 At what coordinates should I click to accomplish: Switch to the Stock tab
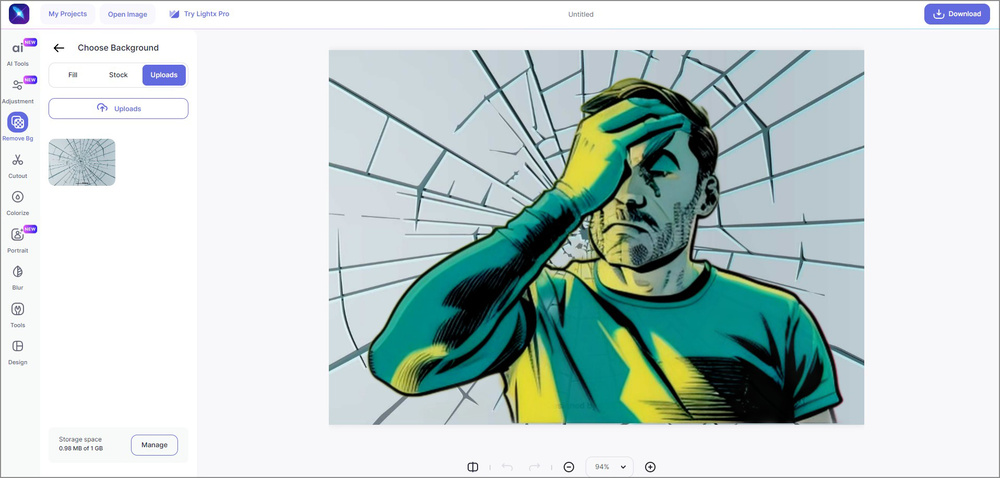click(x=118, y=75)
